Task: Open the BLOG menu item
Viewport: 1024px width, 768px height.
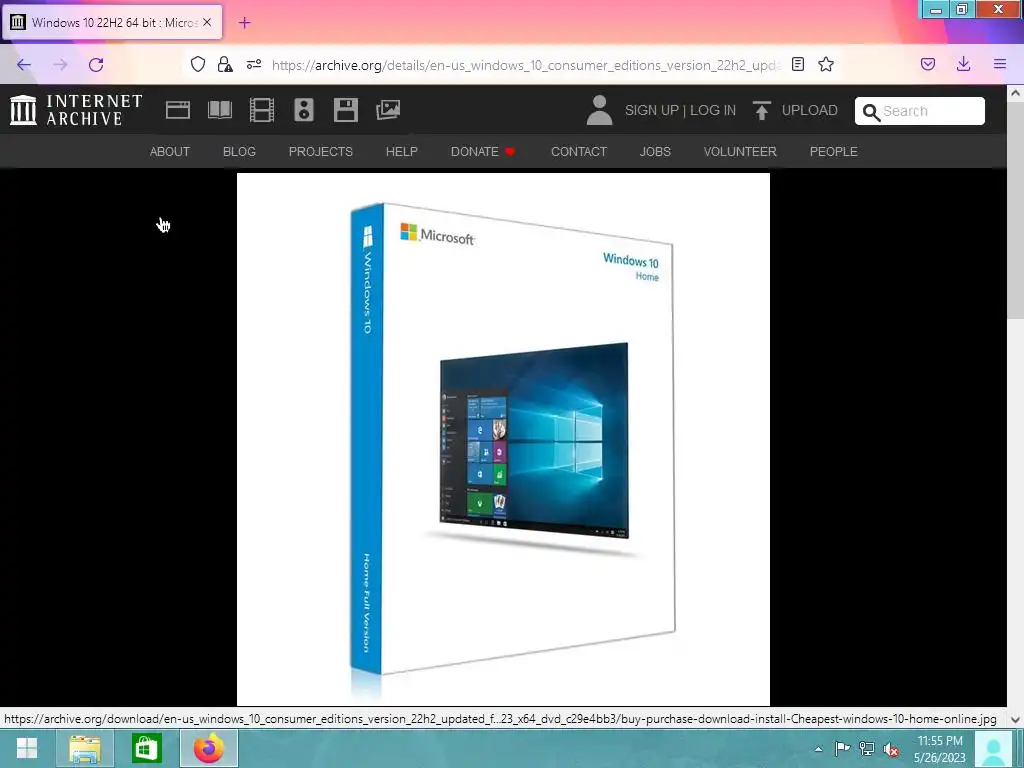Action: coord(240,152)
